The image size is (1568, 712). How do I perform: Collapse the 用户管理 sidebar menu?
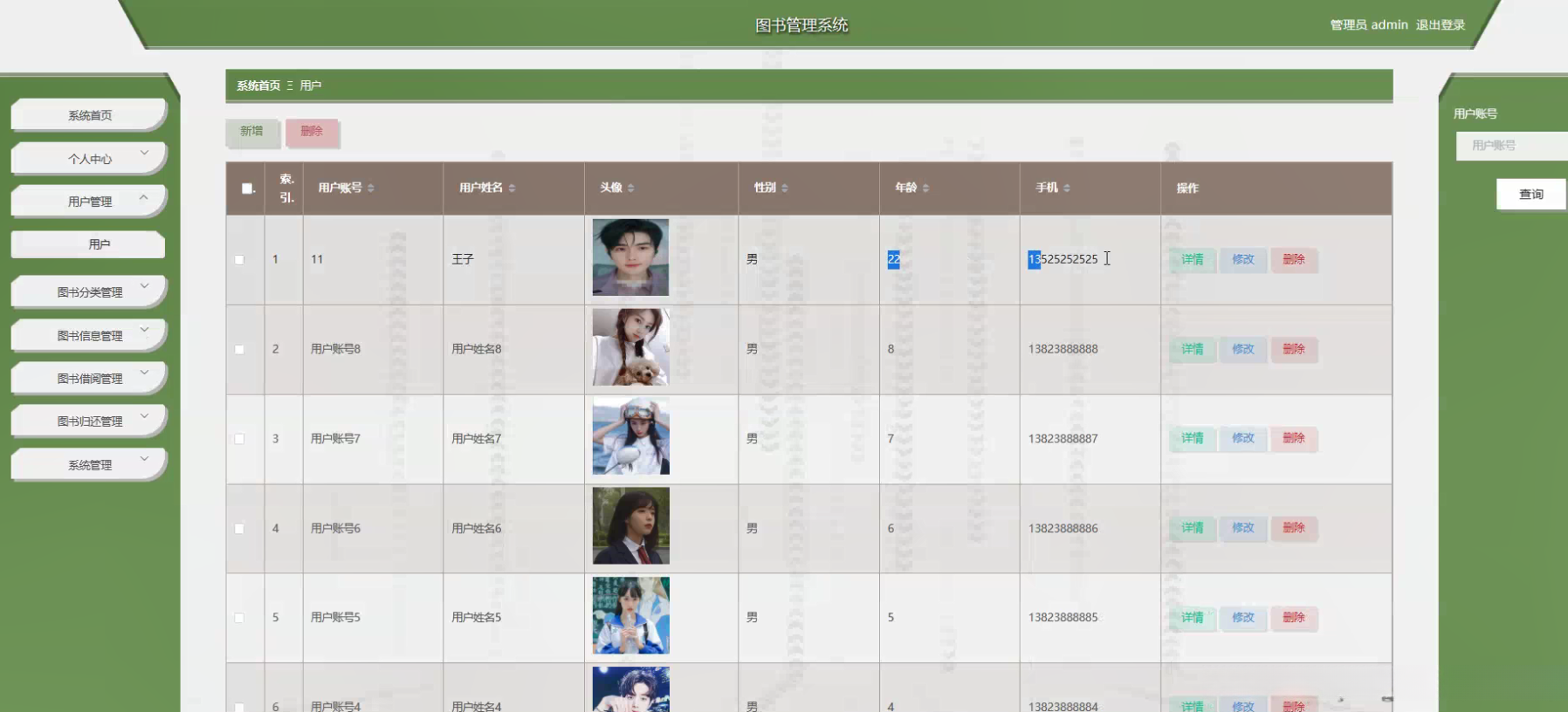coord(89,202)
